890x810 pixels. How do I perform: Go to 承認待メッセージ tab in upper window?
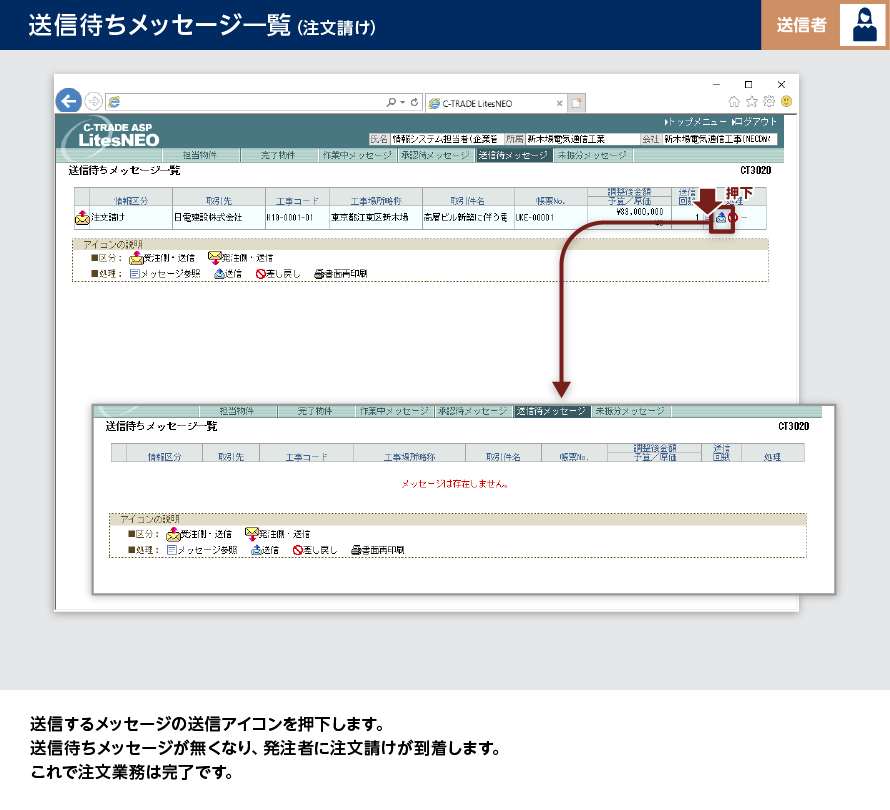point(435,155)
